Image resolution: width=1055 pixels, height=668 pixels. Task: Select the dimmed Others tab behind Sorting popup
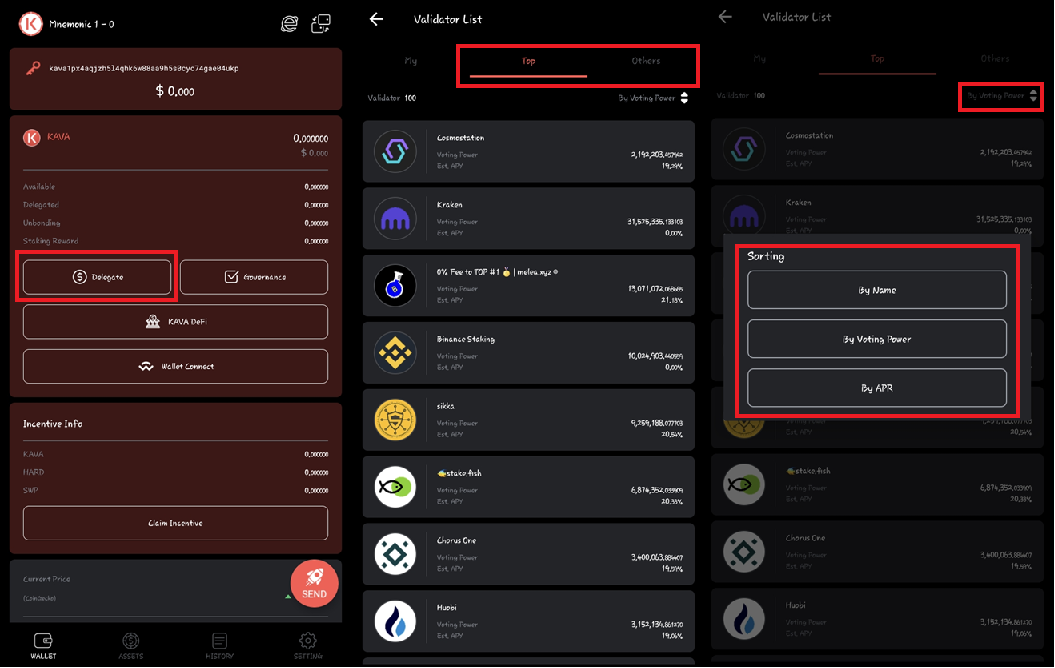click(994, 59)
